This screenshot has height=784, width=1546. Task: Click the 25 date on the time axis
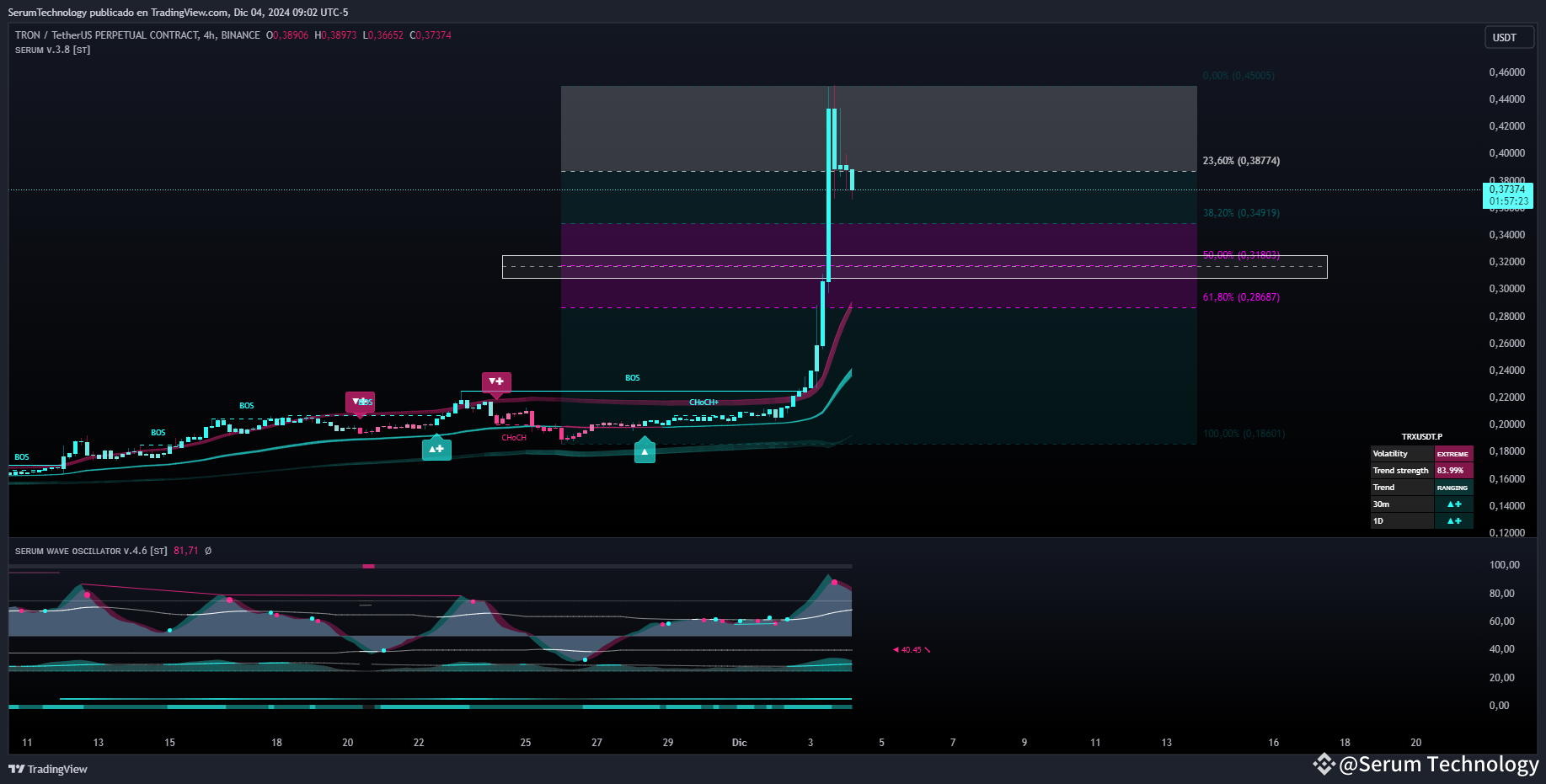click(x=526, y=743)
